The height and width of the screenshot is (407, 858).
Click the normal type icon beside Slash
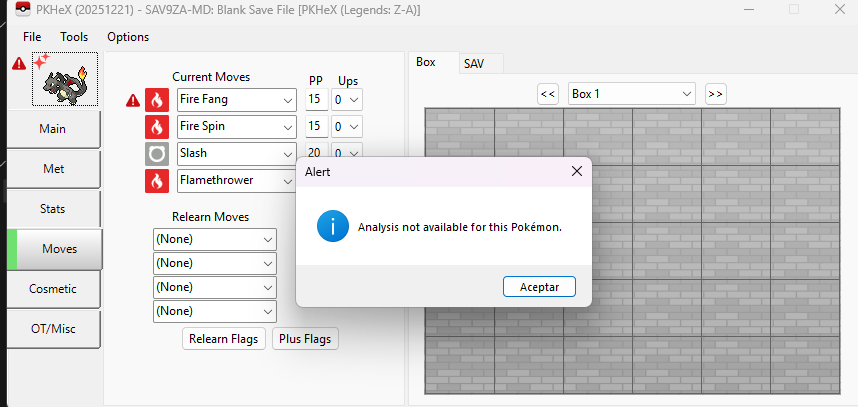[x=157, y=154]
